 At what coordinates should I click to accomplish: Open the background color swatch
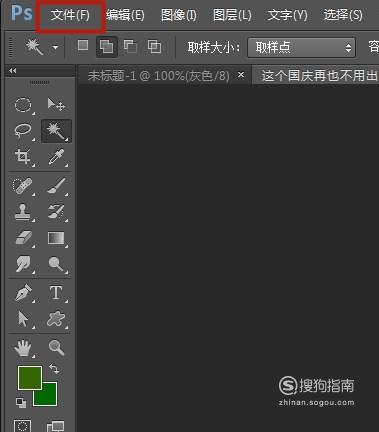pos(49,398)
